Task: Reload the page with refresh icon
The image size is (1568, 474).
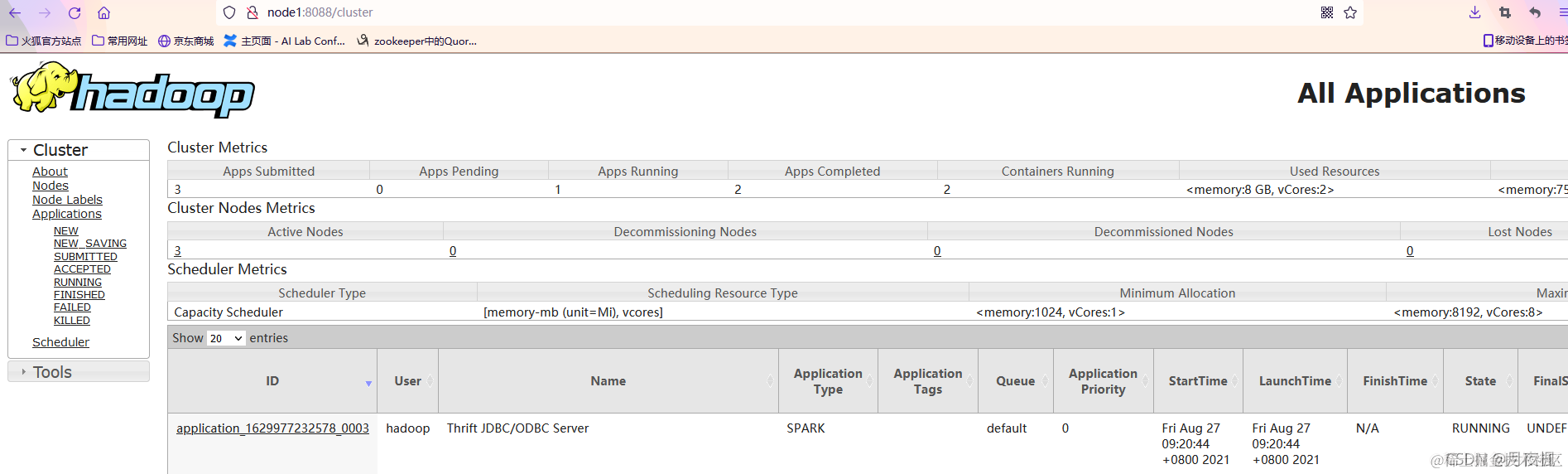Action: point(75,12)
